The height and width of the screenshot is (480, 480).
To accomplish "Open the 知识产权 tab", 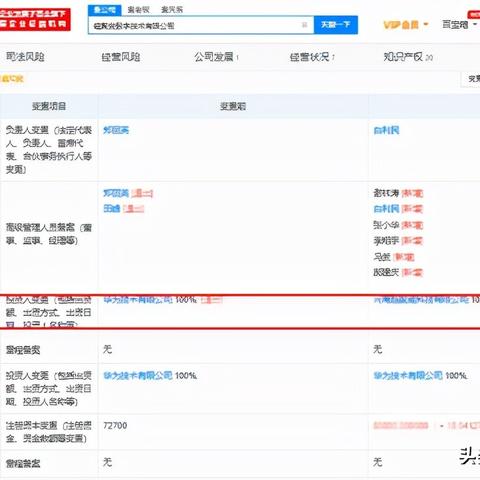I will tap(408, 57).
